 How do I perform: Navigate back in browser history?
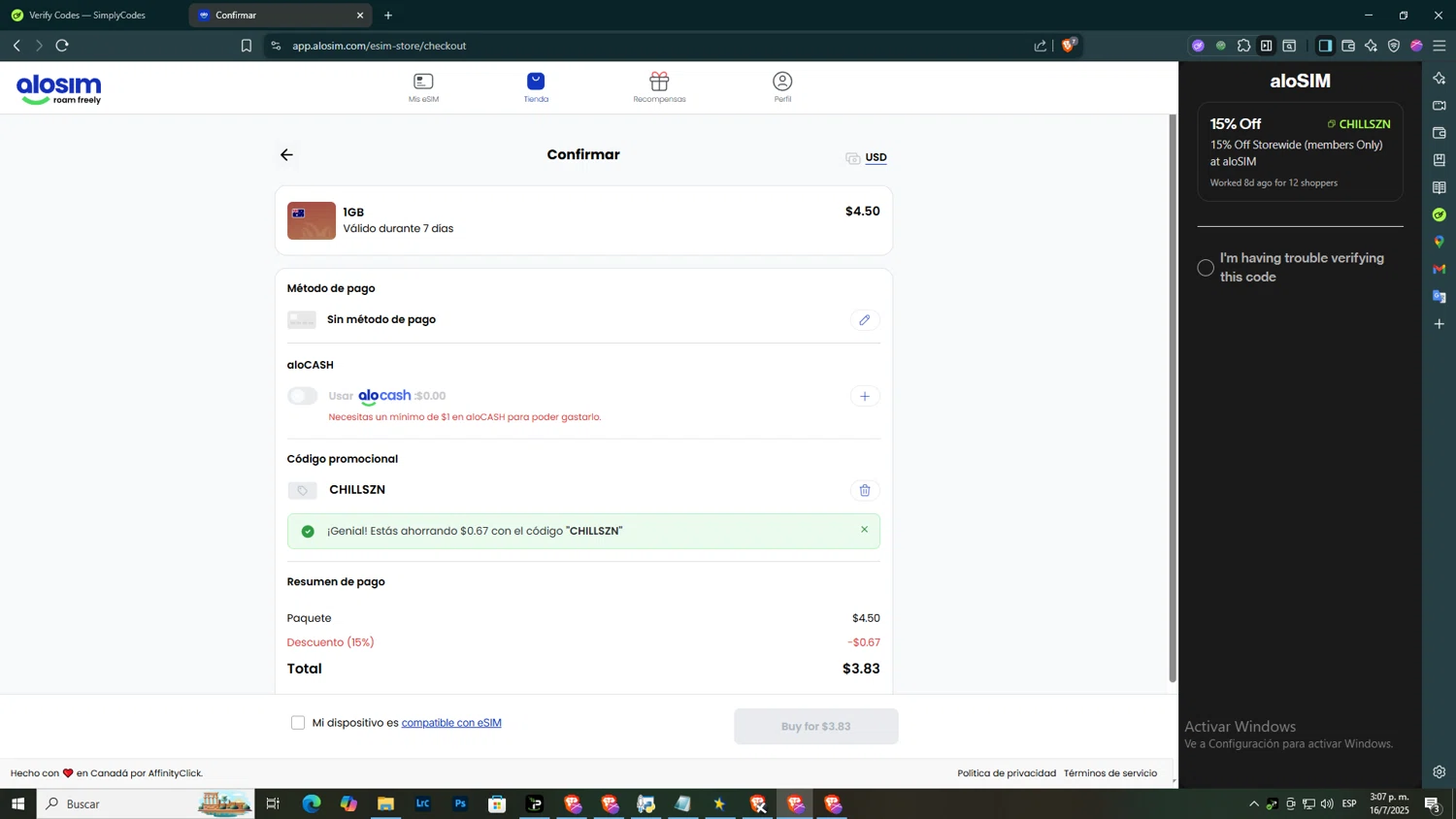[17, 46]
